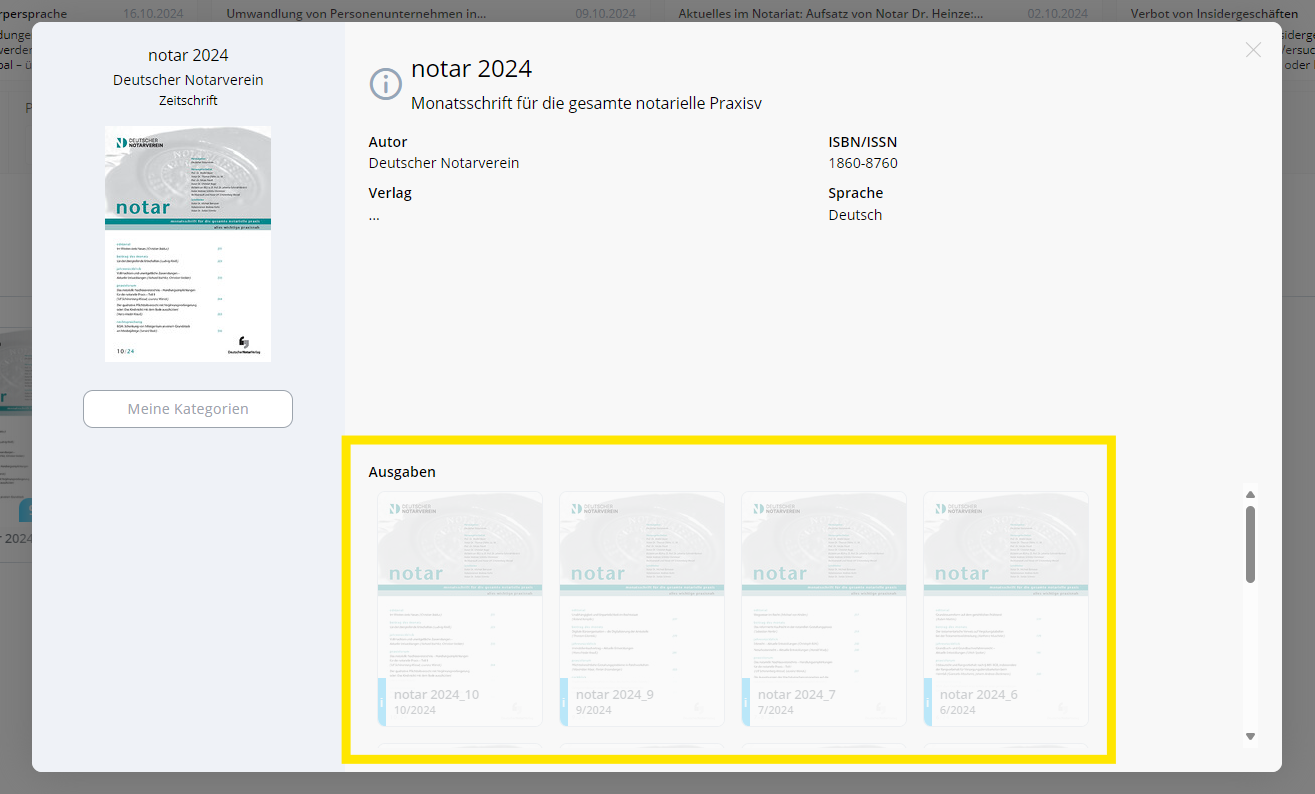The height and width of the screenshot is (794, 1315).
Task: Click the info icon beside notar 2024 title
Action: 385,84
